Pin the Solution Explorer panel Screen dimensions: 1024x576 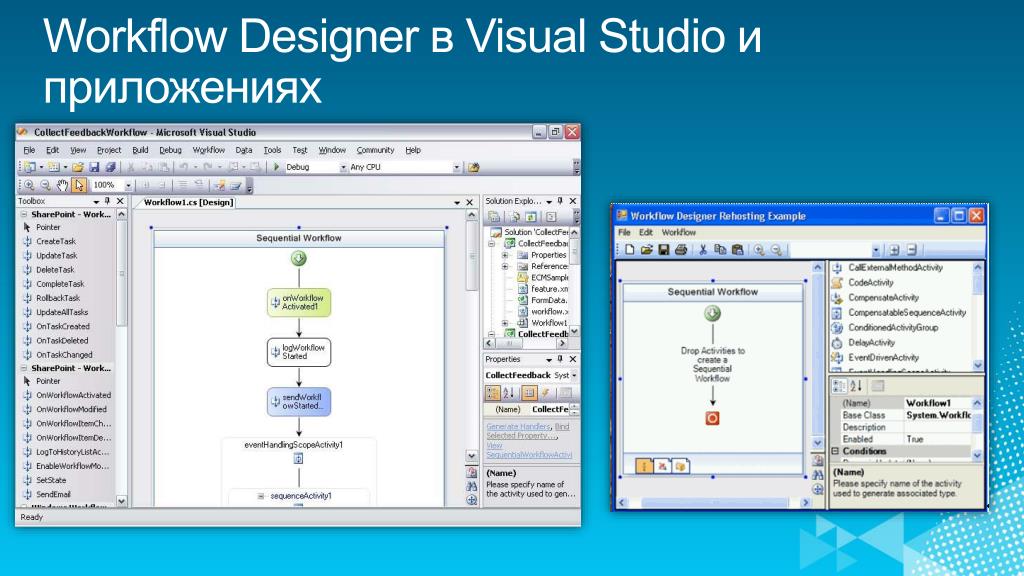[x=560, y=201]
